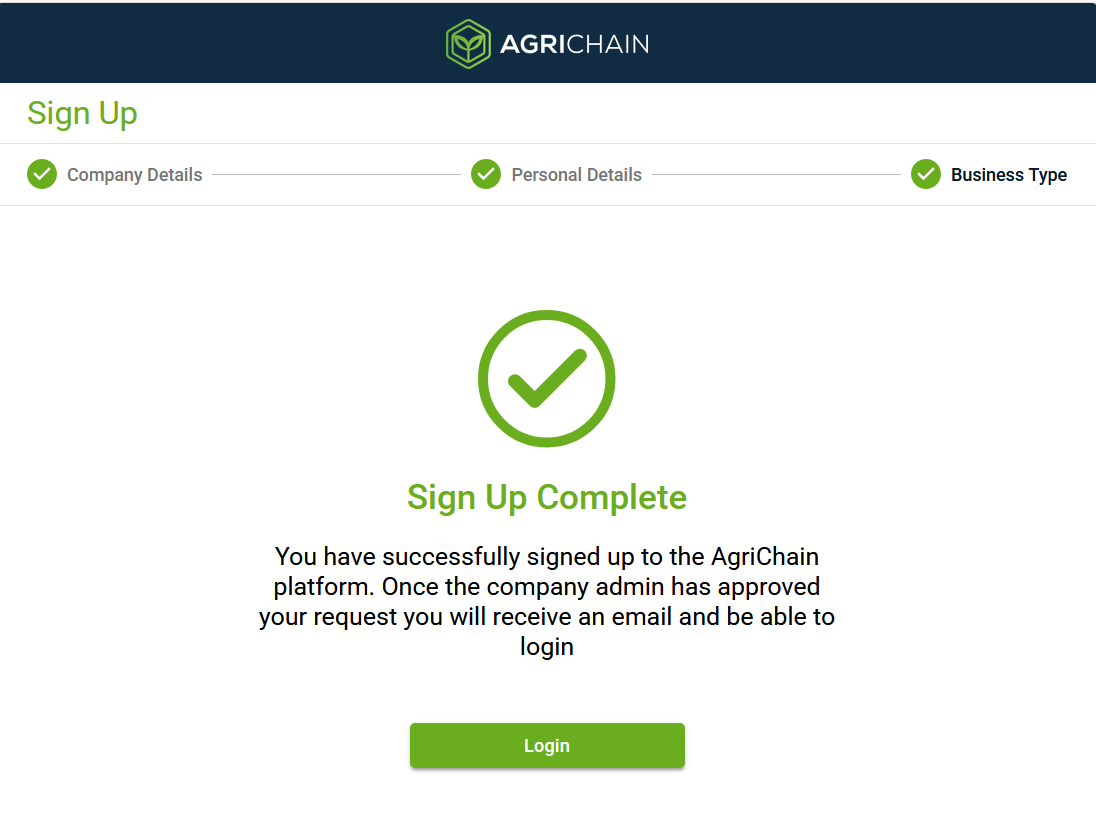This screenshot has width=1096, height=831.
Task: Click the sign-up confirmation message paragraph
Action: (x=547, y=602)
